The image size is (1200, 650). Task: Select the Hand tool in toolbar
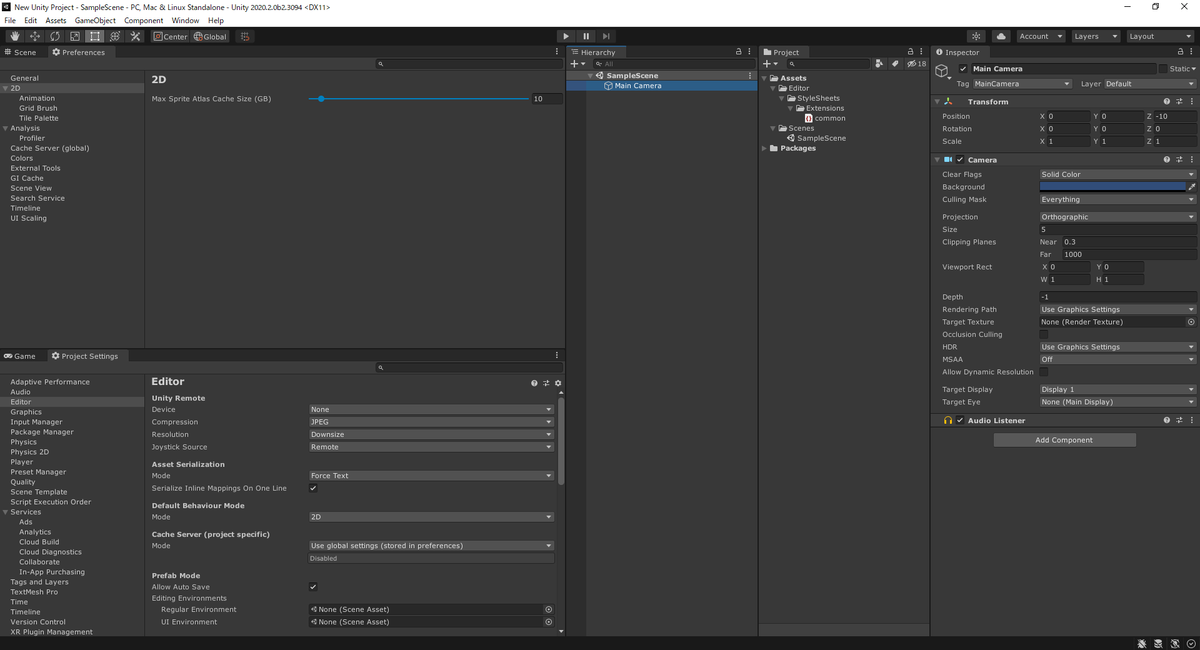click(15, 36)
